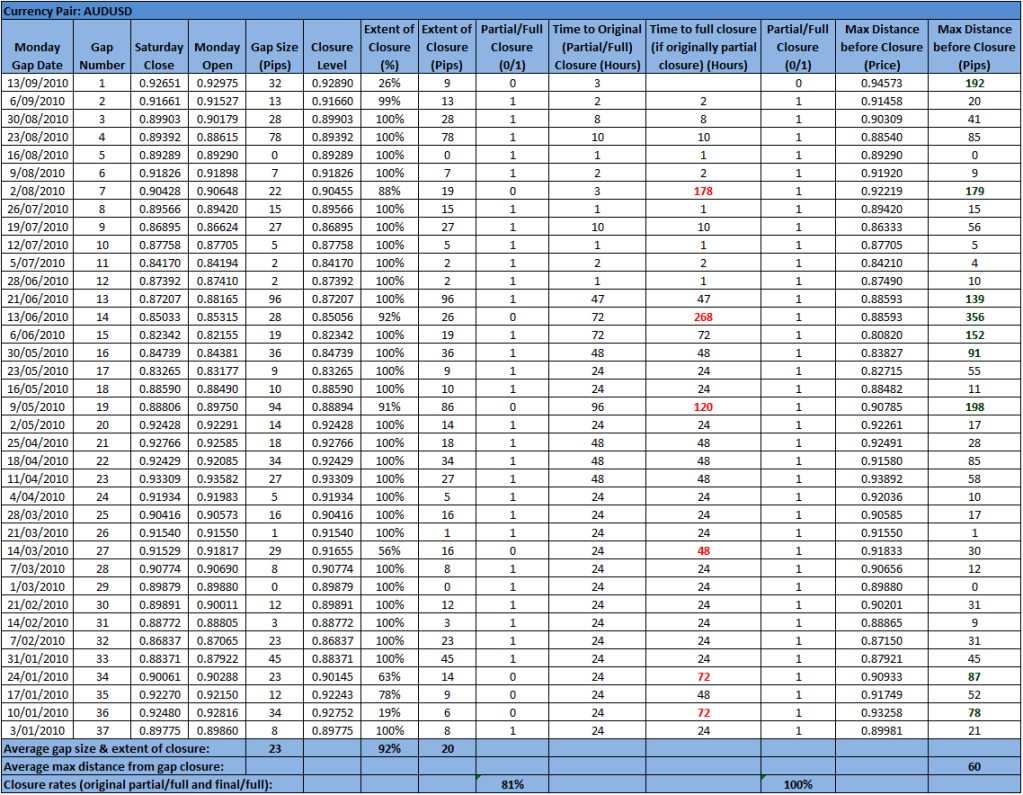Click 'Average gap size & extent of closure:' label

[x=107, y=749]
